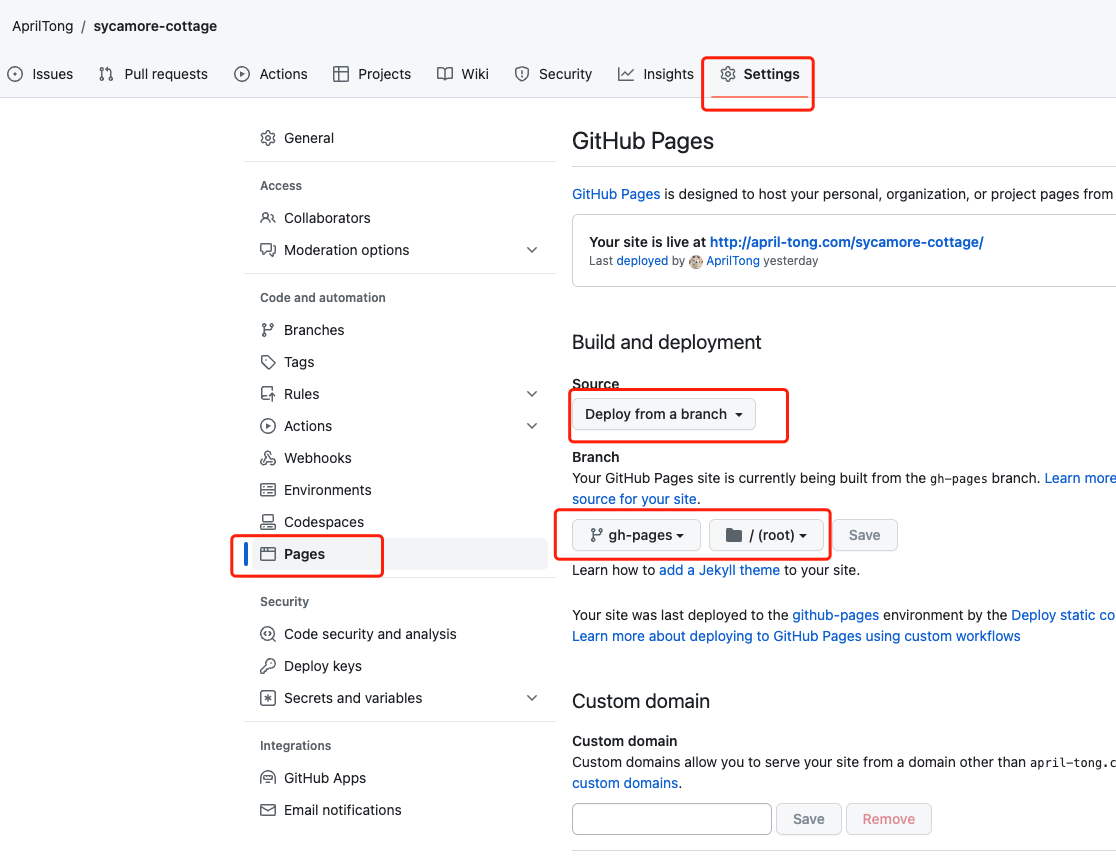Switch to the Actions repository tab
Image resolution: width=1116 pixels, height=862 pixels.
(x=270, y=74)
